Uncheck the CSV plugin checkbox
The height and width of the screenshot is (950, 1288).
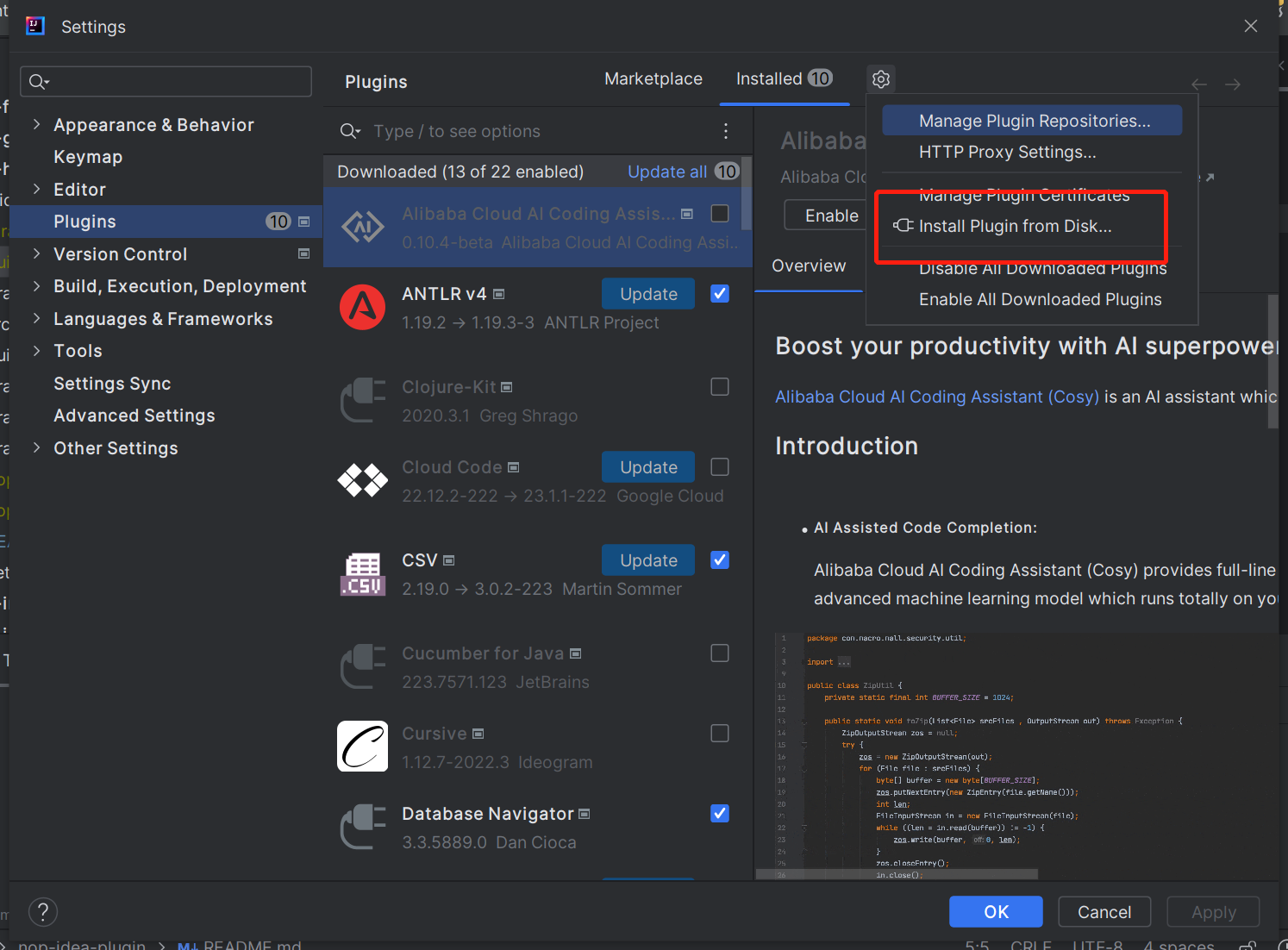[720, 559]
